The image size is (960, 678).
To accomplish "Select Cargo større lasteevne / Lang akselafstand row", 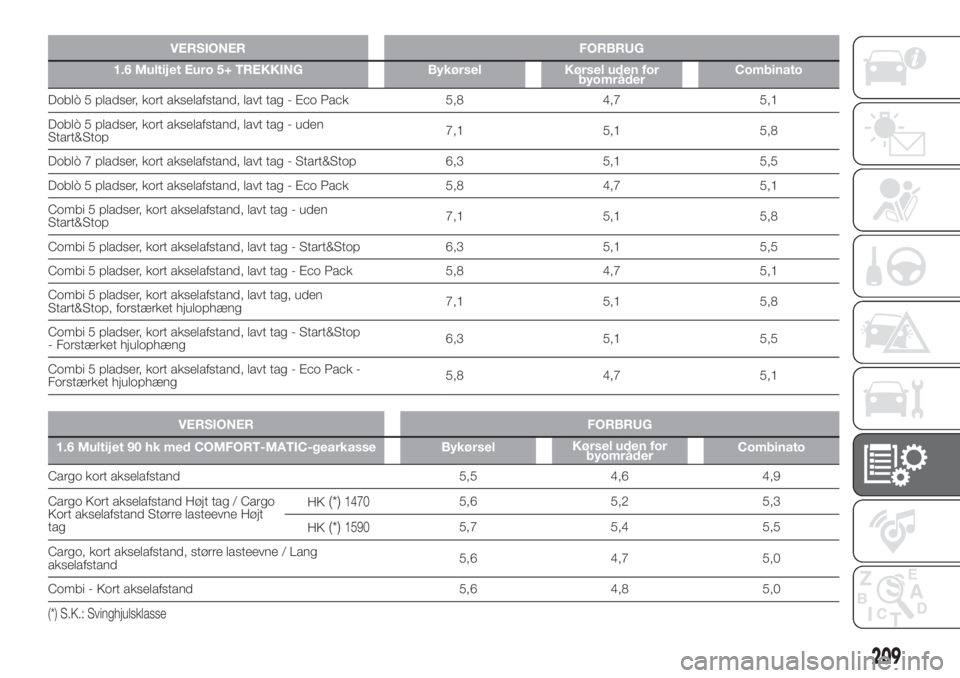I will (443, 558).
